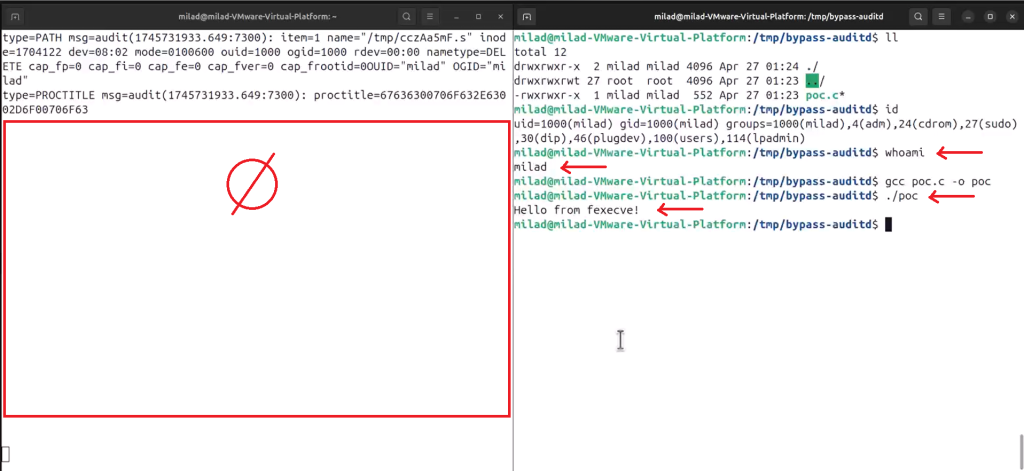Screen dimensions: 1024x471
Task: Click 'Hello from fexecve!' output line
Action: [577, 210]
